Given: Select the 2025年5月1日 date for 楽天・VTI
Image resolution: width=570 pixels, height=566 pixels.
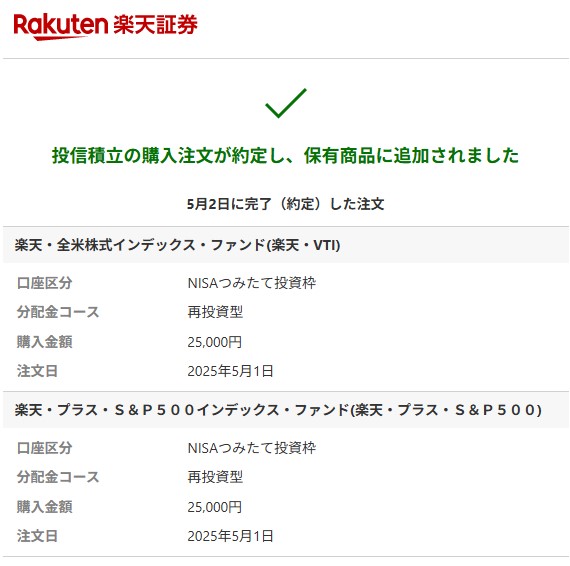Looking at the screenshot, I should click(230, 371).
